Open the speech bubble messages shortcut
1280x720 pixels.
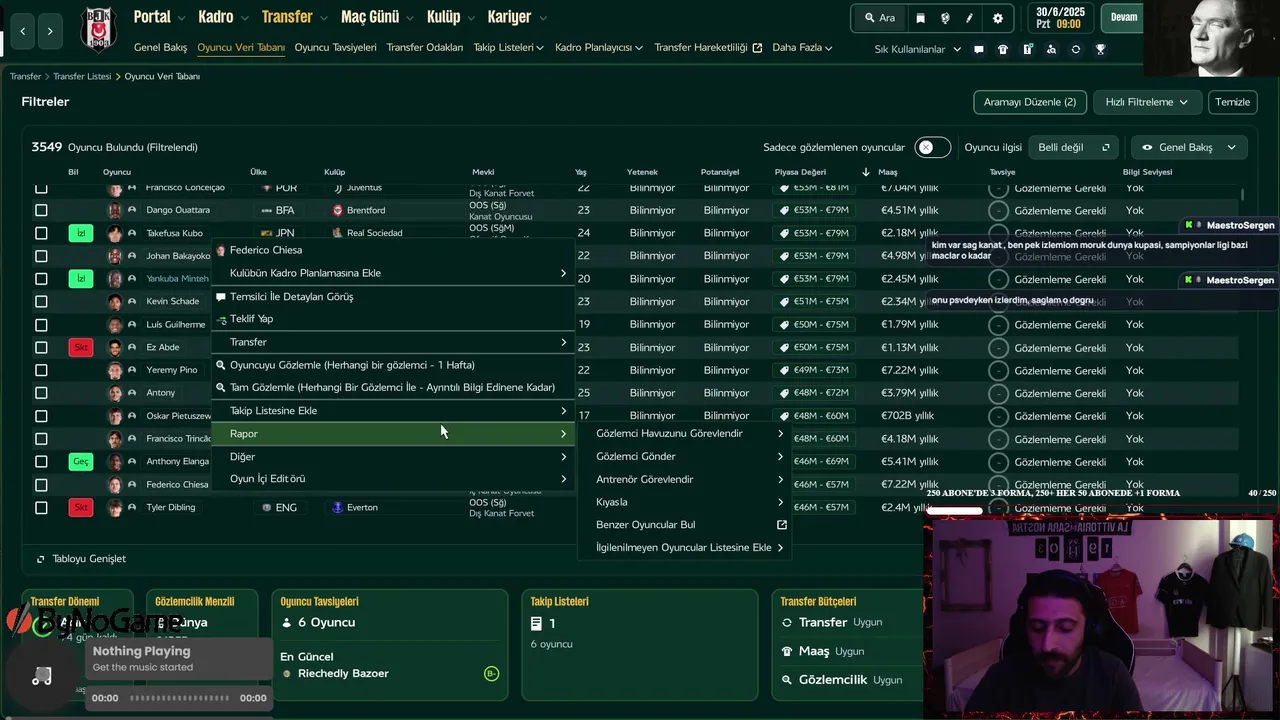click(978, 49)
